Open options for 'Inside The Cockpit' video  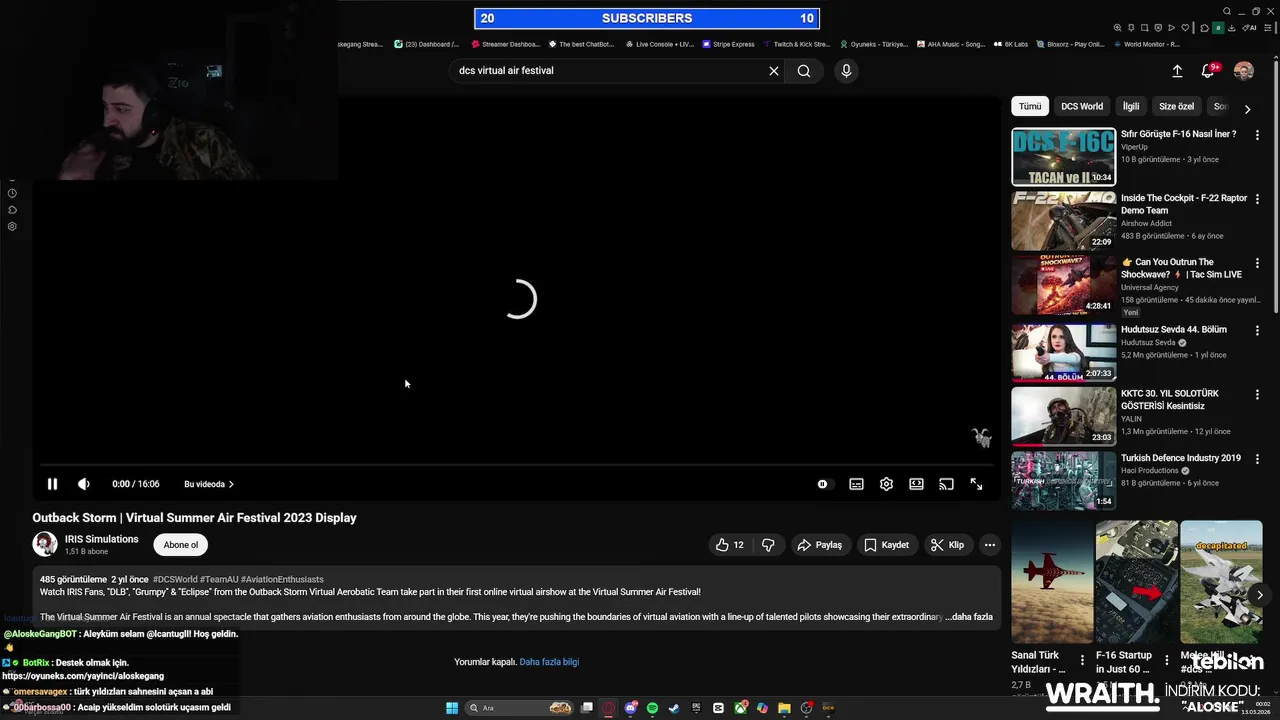[1257, 199]
